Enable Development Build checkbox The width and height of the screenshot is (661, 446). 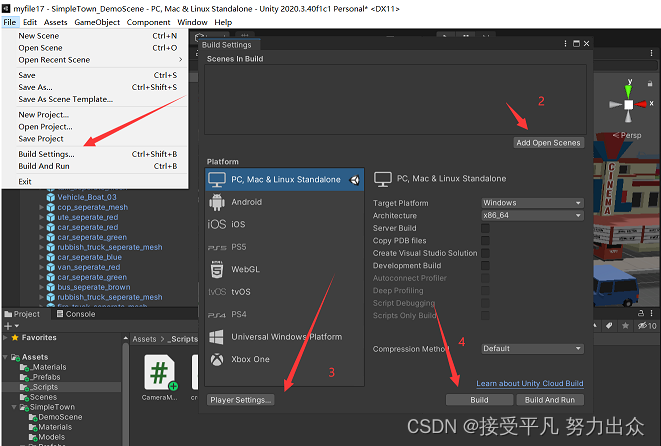(485, 266)
